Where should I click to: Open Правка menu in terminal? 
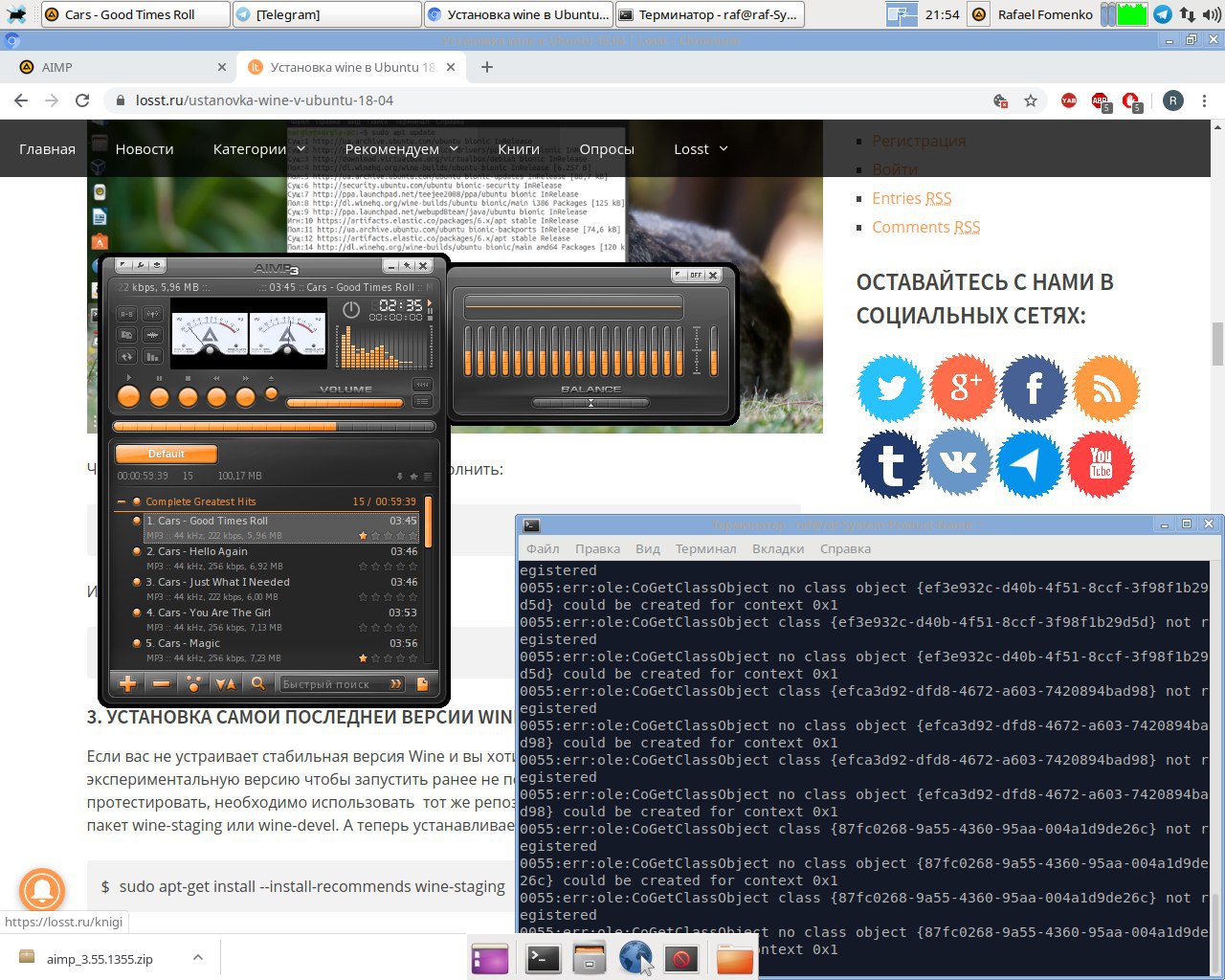pyautogui.click(x=597, y=548)
